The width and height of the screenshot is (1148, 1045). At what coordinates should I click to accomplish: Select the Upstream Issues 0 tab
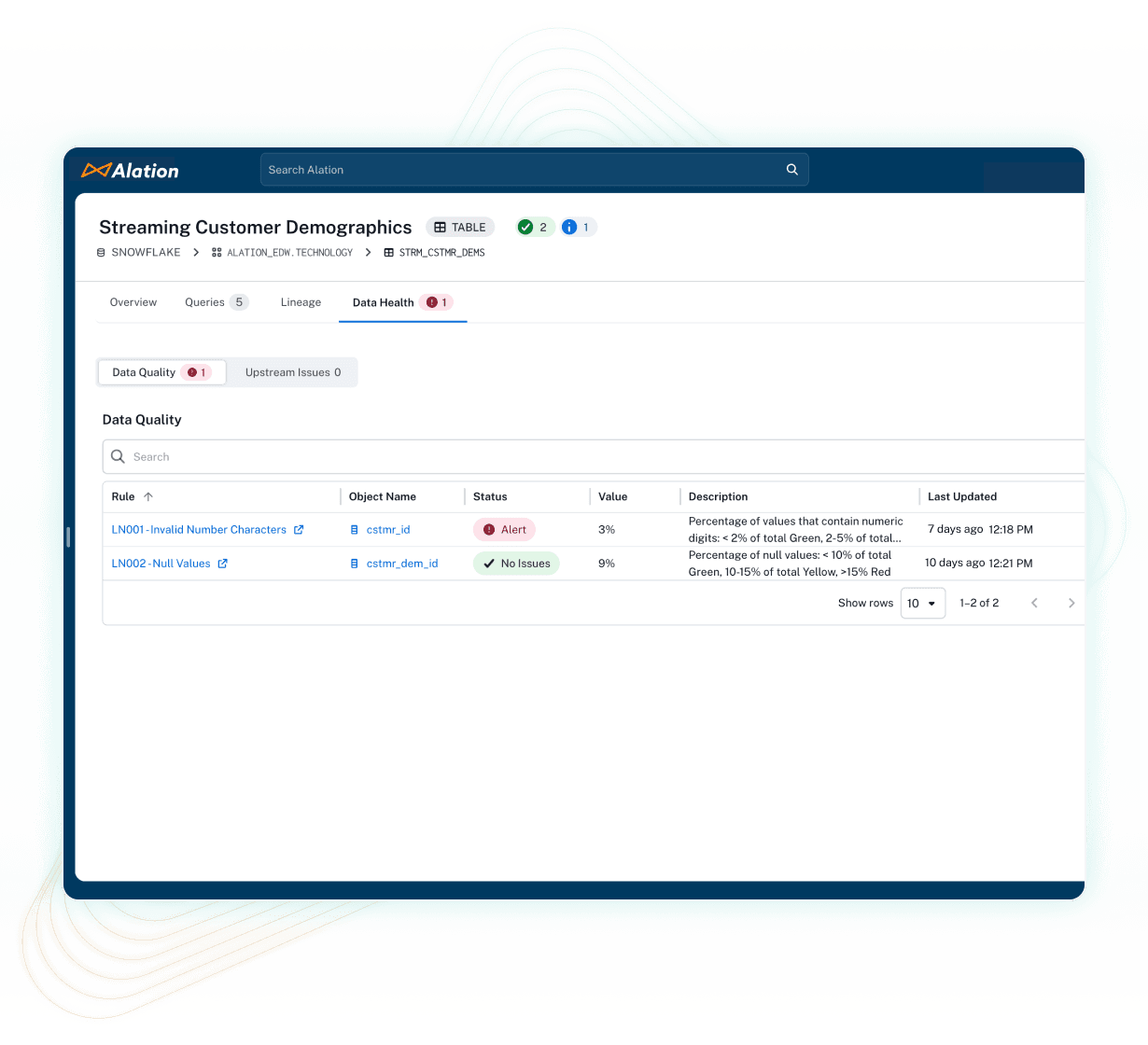(292, 371)
